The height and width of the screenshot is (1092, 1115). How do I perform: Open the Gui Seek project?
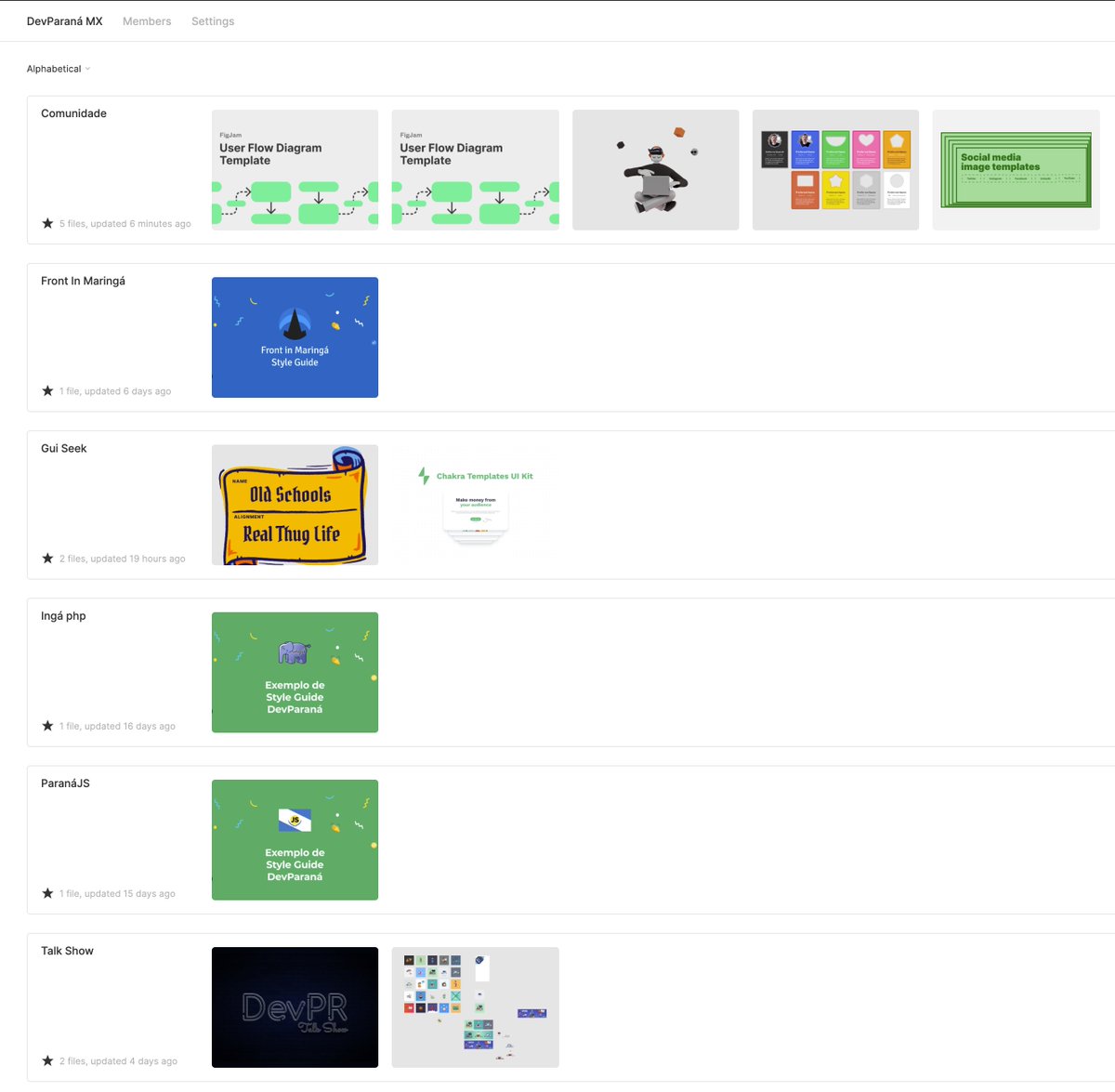63,448
